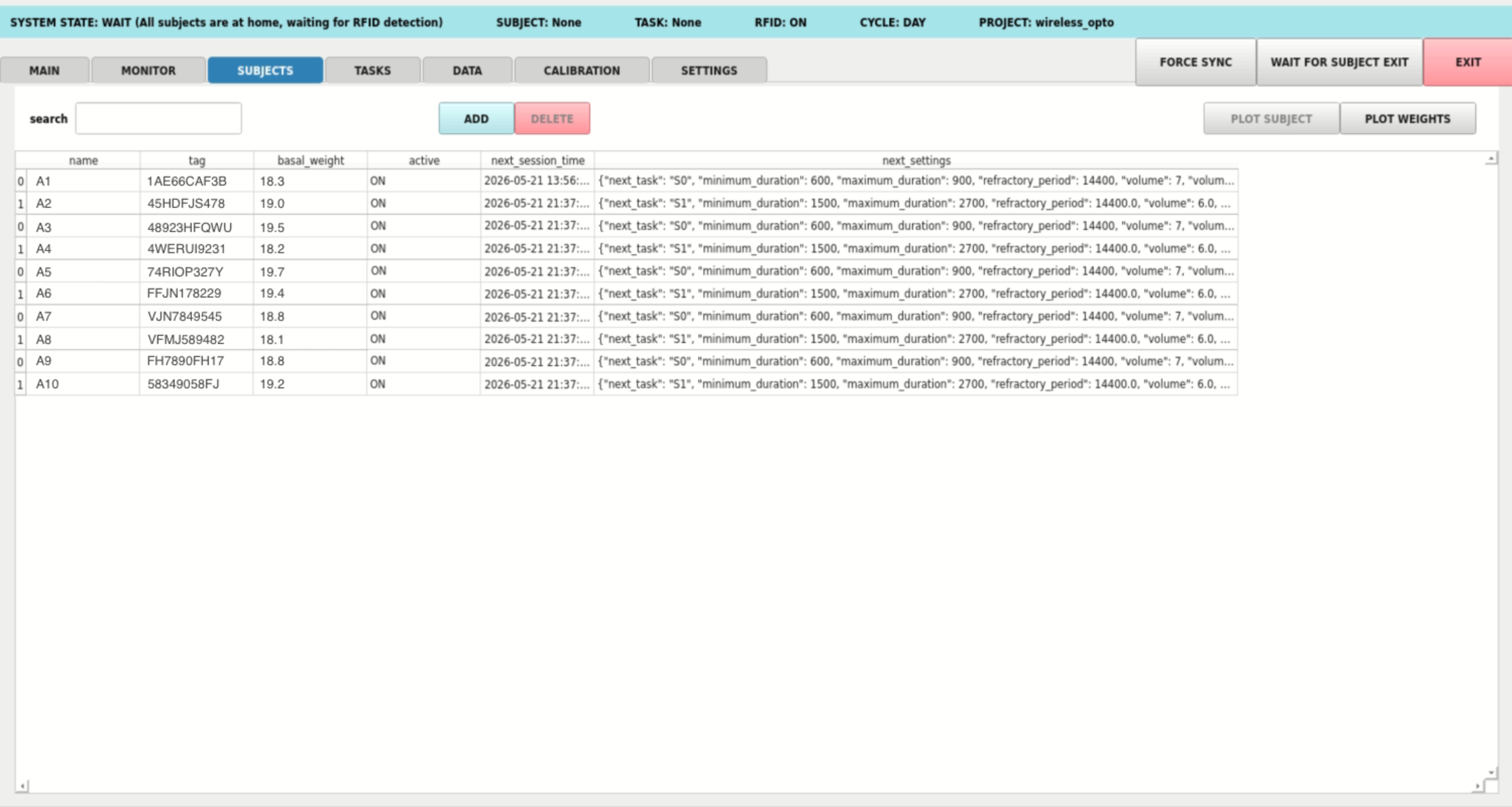Click basal weight 18.3 for A1
The image size is (1512, 807).
point(310,181)
